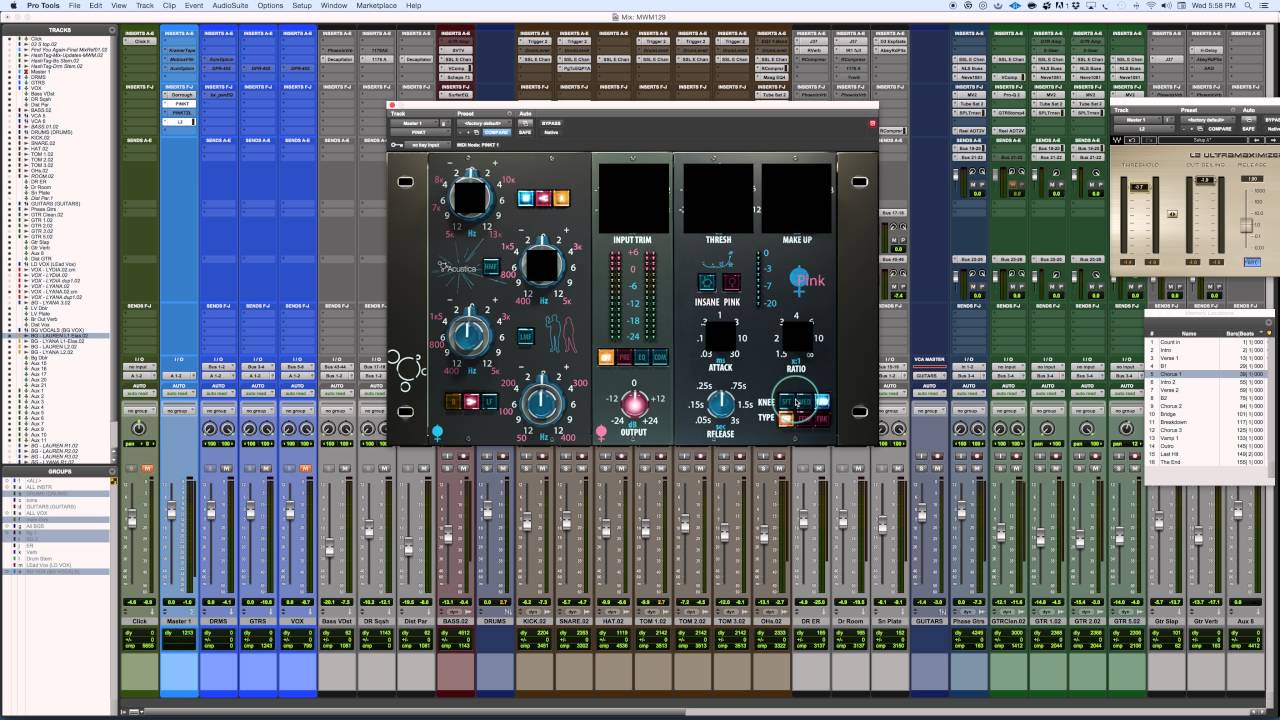Enable the PRE section button

tap(624, 357)
